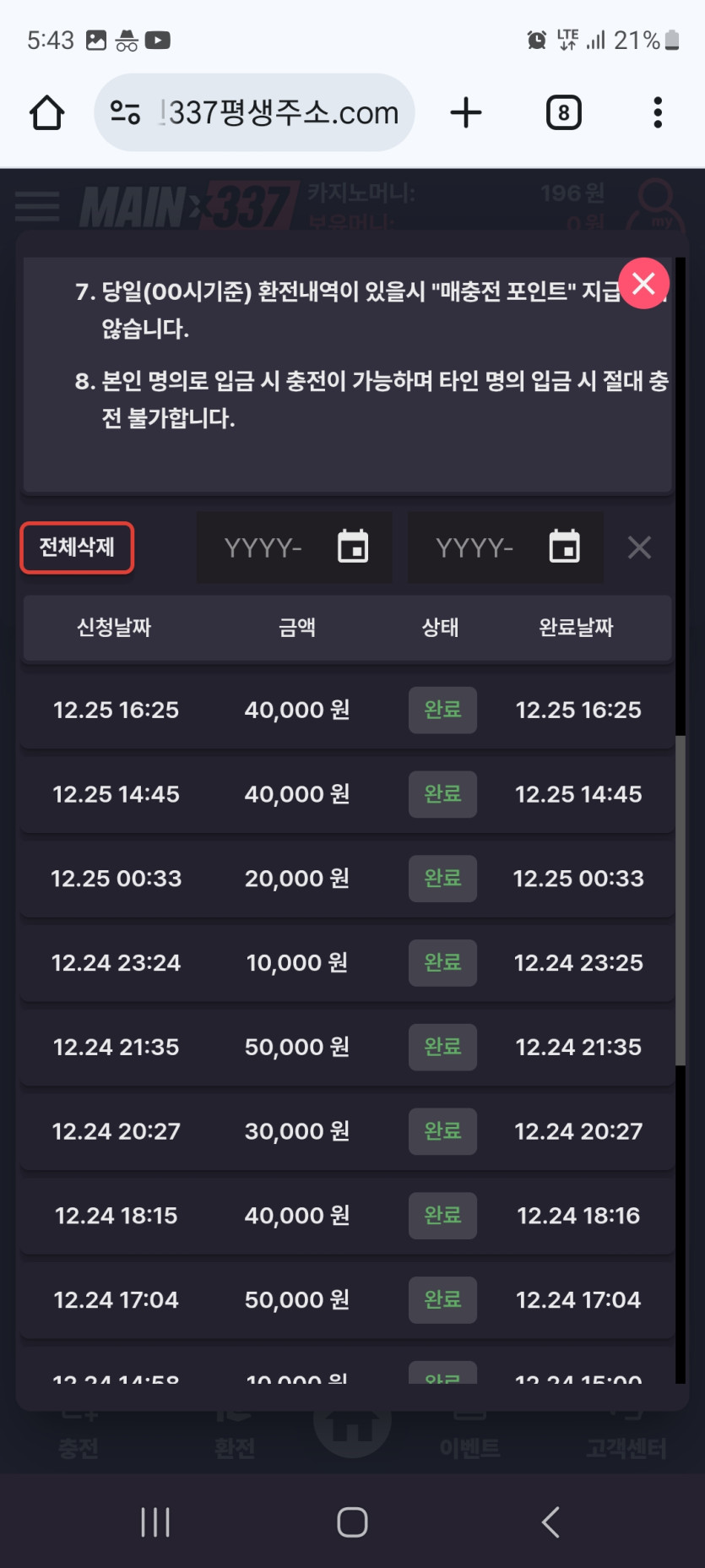
Task: Click the start date YYYY- input field
Action: (x=263, y=548)
